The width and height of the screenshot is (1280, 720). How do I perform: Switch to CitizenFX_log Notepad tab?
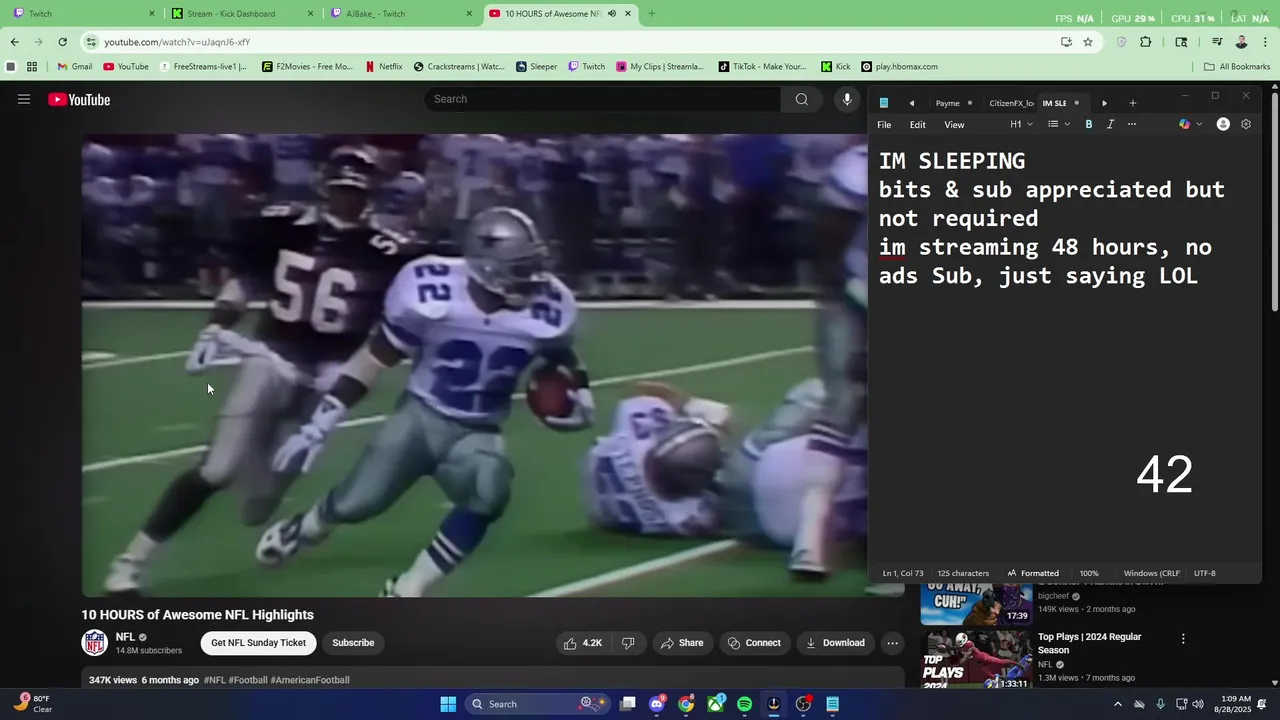1010,103
